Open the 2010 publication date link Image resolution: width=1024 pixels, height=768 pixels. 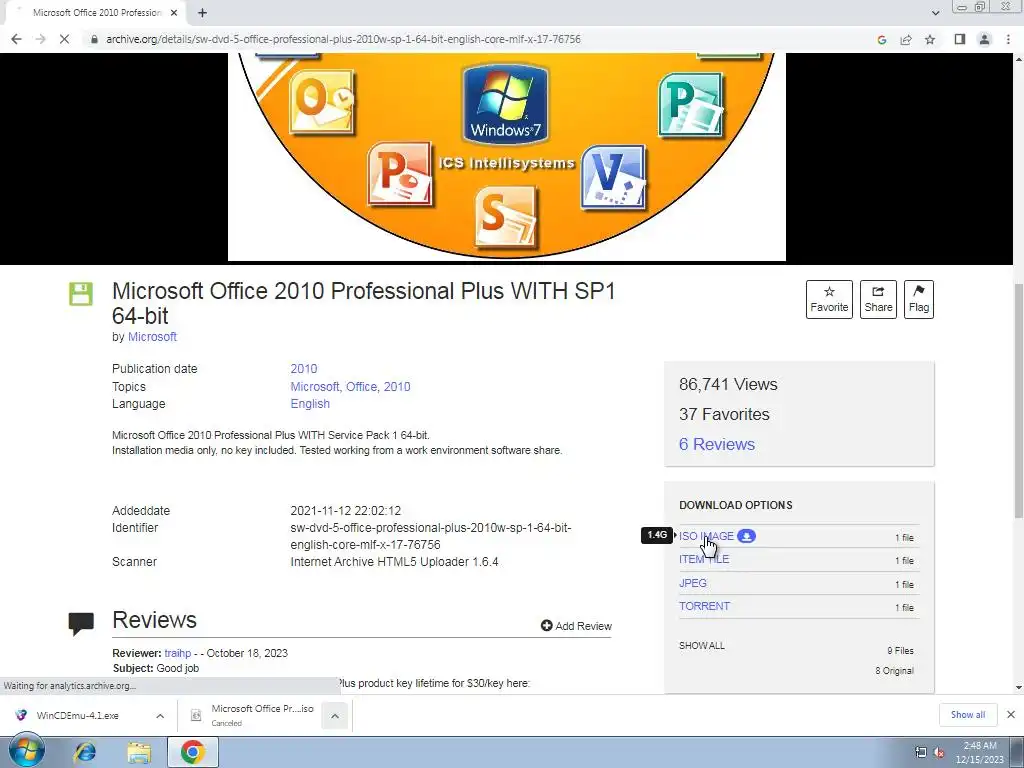point(304,369)
